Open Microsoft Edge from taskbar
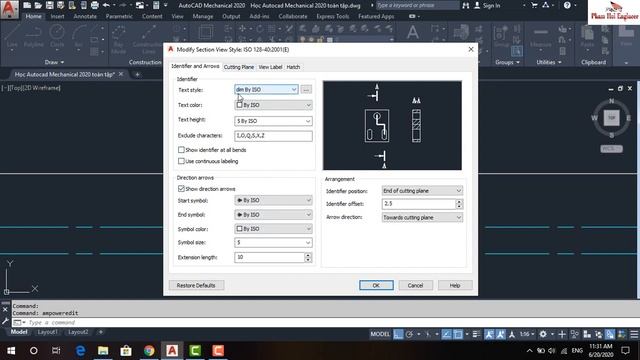 point(80,351)
